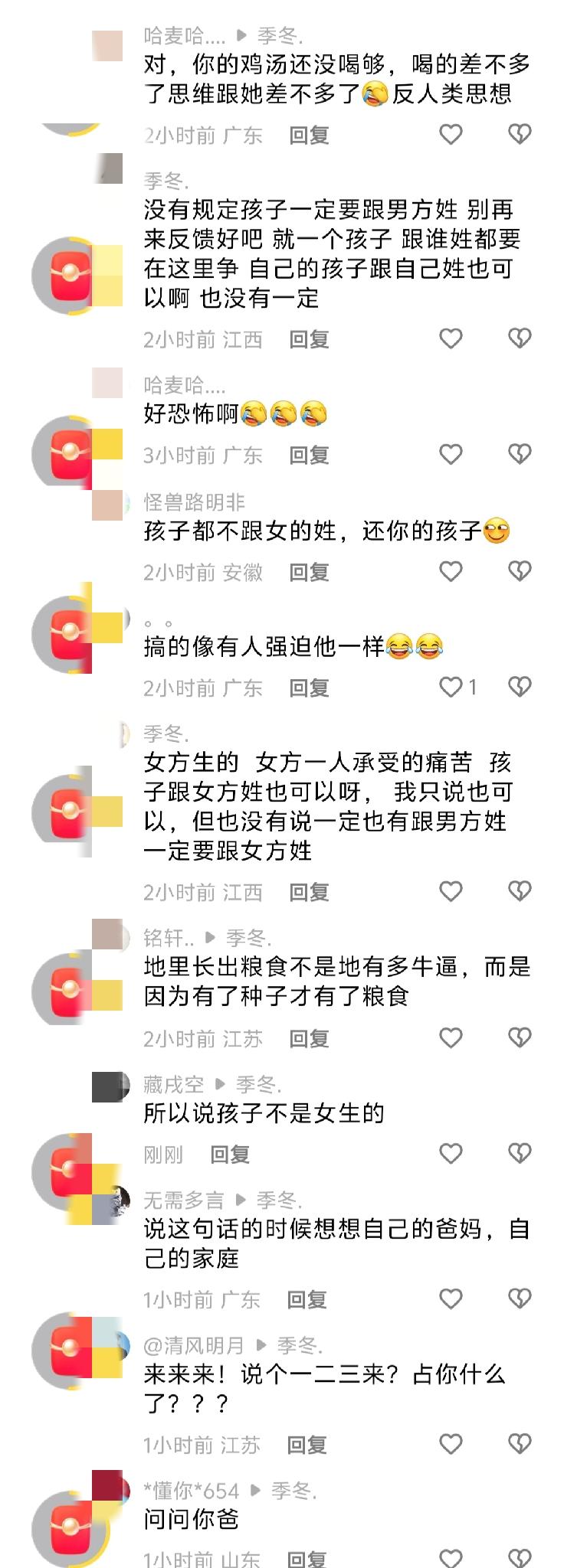Dislike 怪兽路明非's comment with broken heart
Viewport: 564px width, 1568px height.
520,571
